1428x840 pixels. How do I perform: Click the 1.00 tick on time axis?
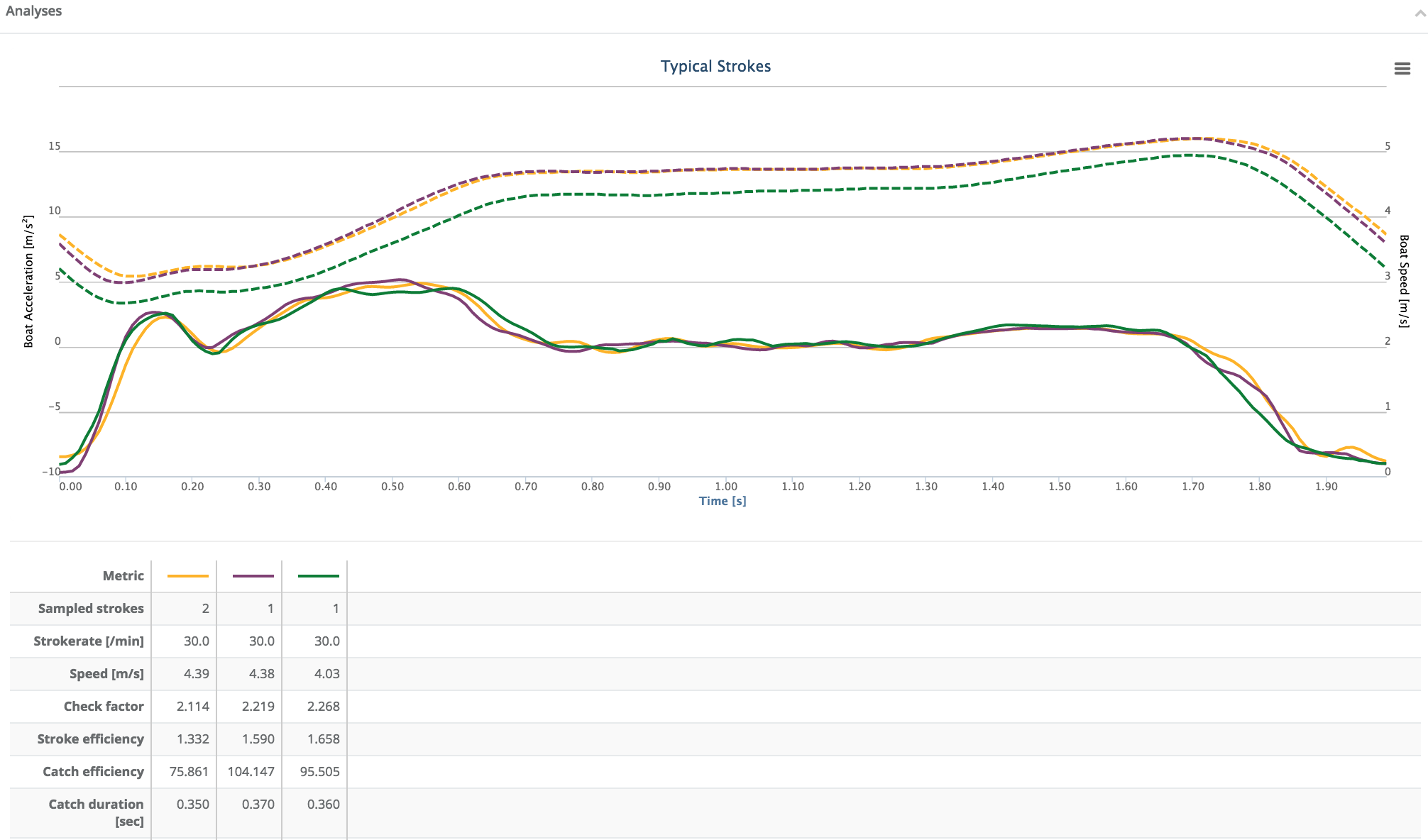click(x=725, y=487)
